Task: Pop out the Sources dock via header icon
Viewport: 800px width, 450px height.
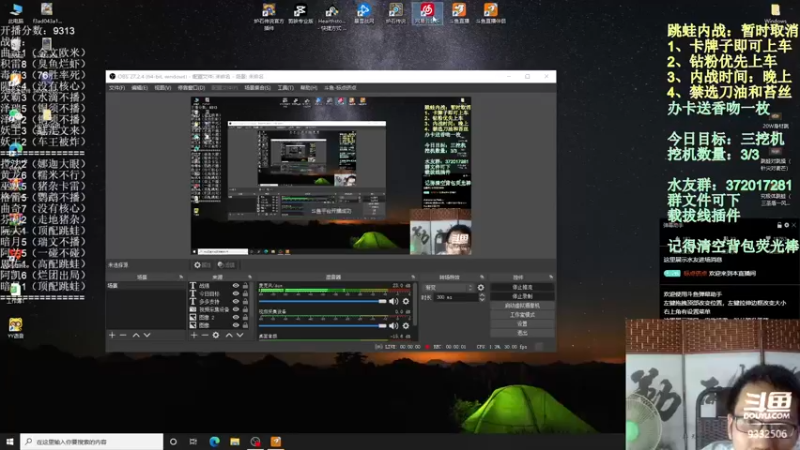Action: (249, 277)
